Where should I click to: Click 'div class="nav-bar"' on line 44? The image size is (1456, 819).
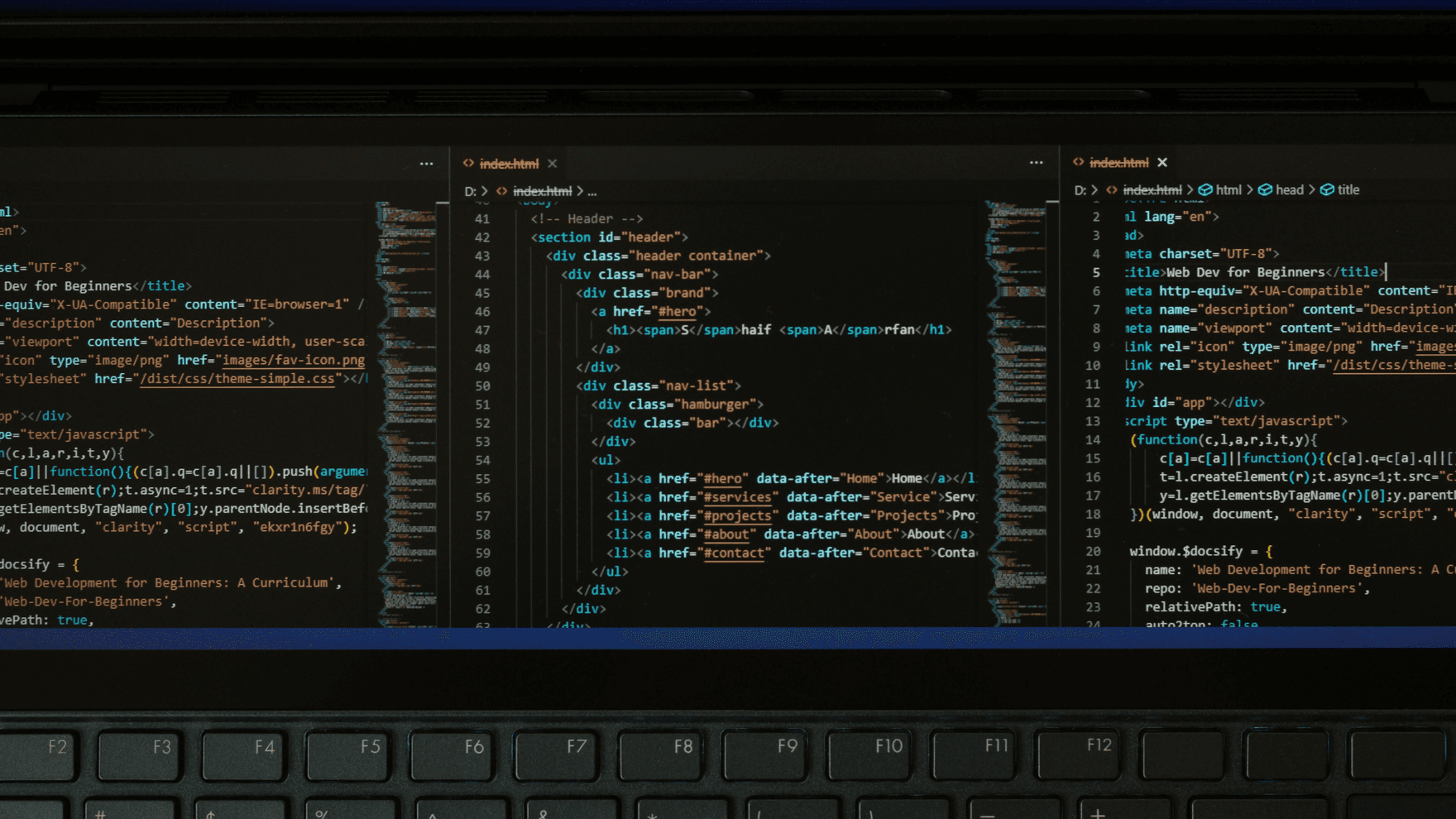639,275
